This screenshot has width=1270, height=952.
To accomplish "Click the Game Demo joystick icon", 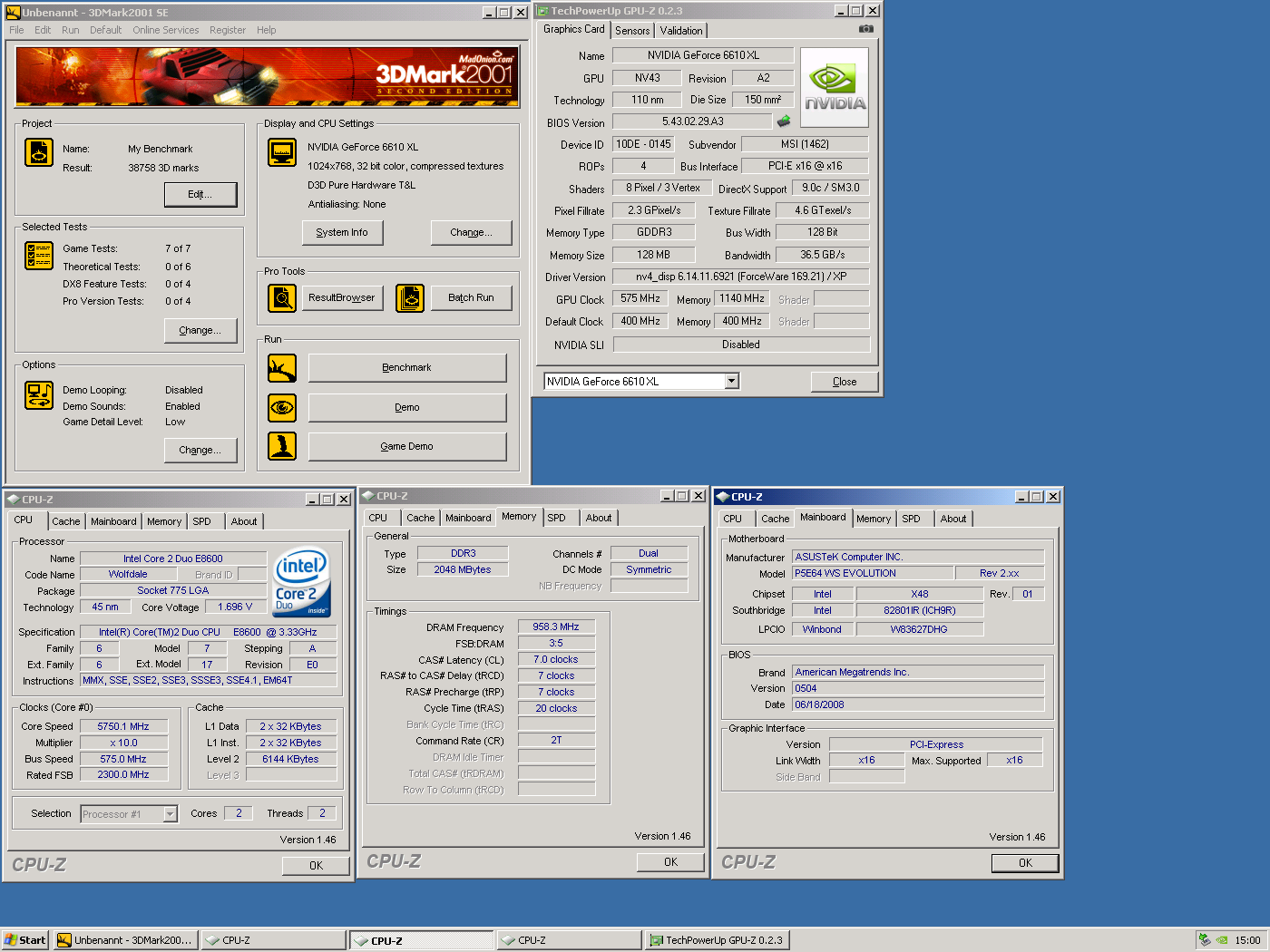I will 282,446.
